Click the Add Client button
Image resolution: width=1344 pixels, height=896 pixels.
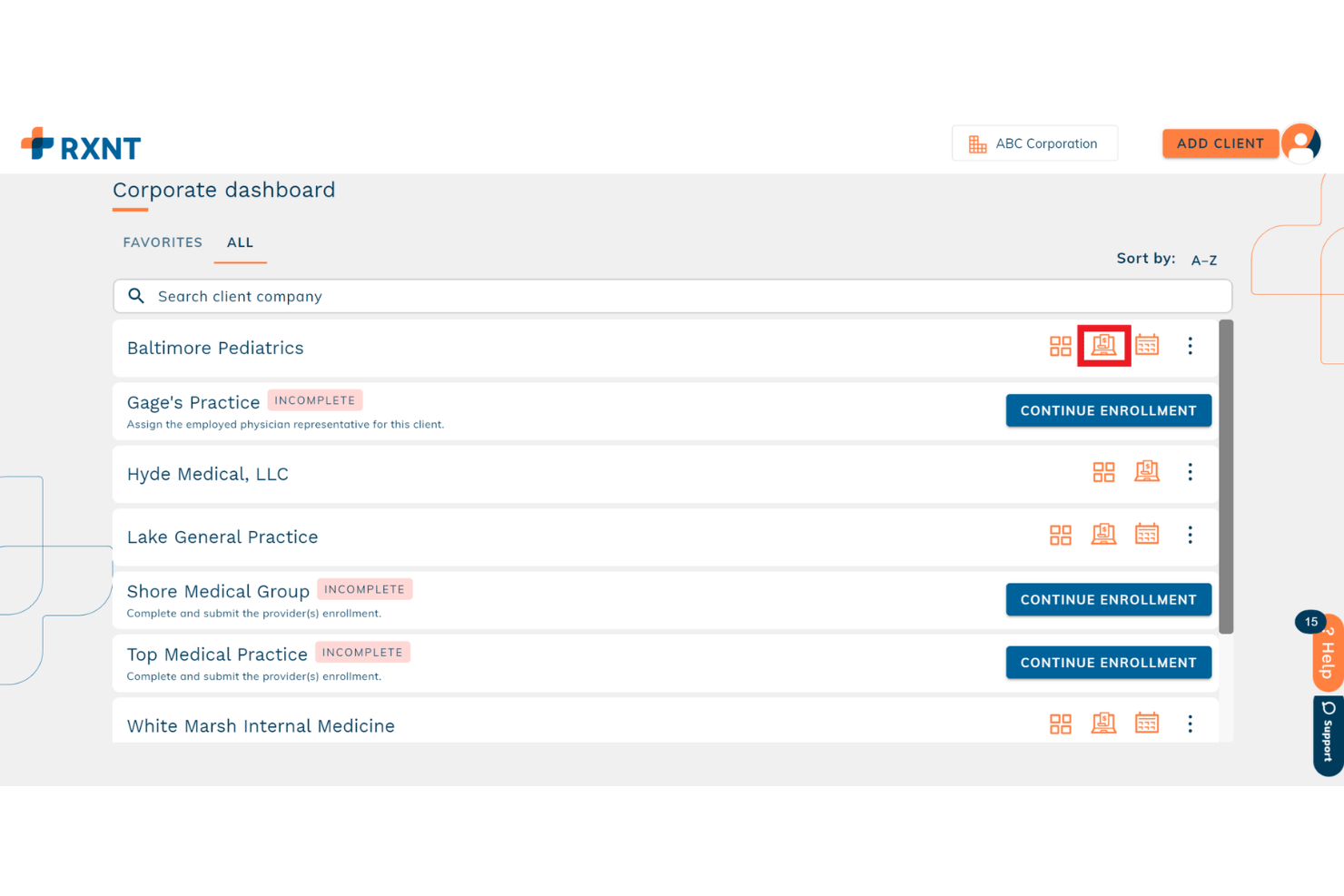point(1220,143)
